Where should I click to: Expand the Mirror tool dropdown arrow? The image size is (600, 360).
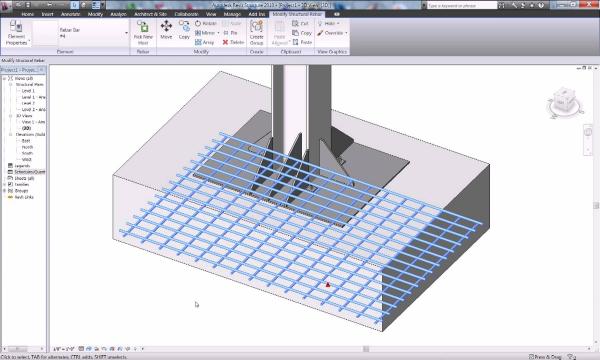point(218,33)
